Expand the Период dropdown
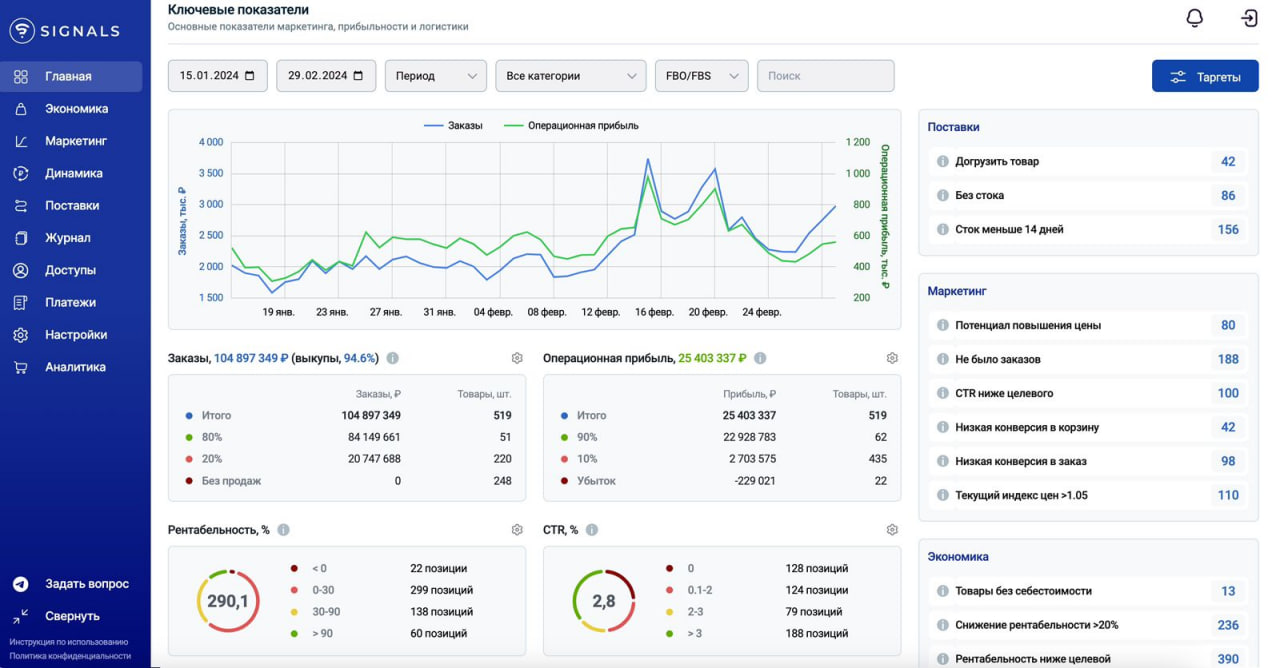Viewport: 1280px width, 668px height. pyautogui.click(x=435, y=76)
